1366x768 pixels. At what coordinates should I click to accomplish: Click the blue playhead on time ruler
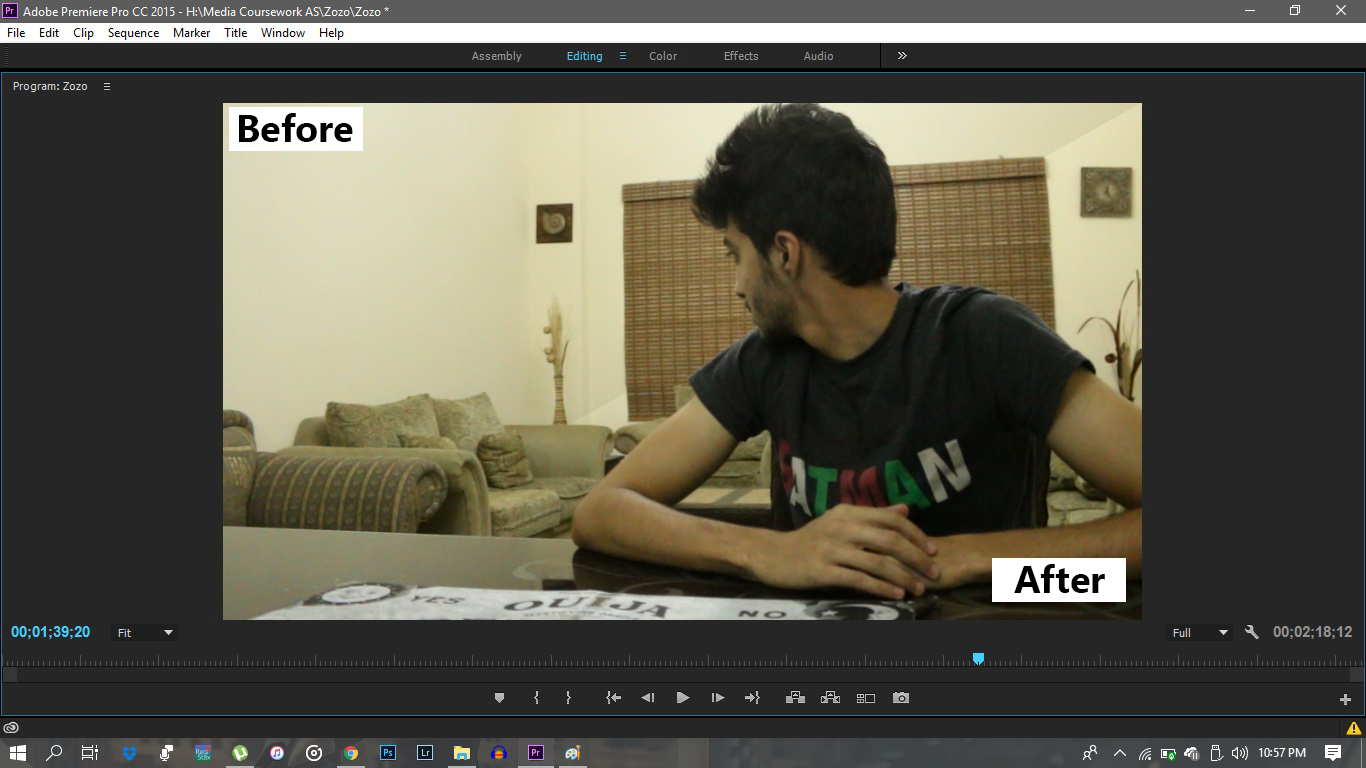pyautogui.click(x=978, y=658)
